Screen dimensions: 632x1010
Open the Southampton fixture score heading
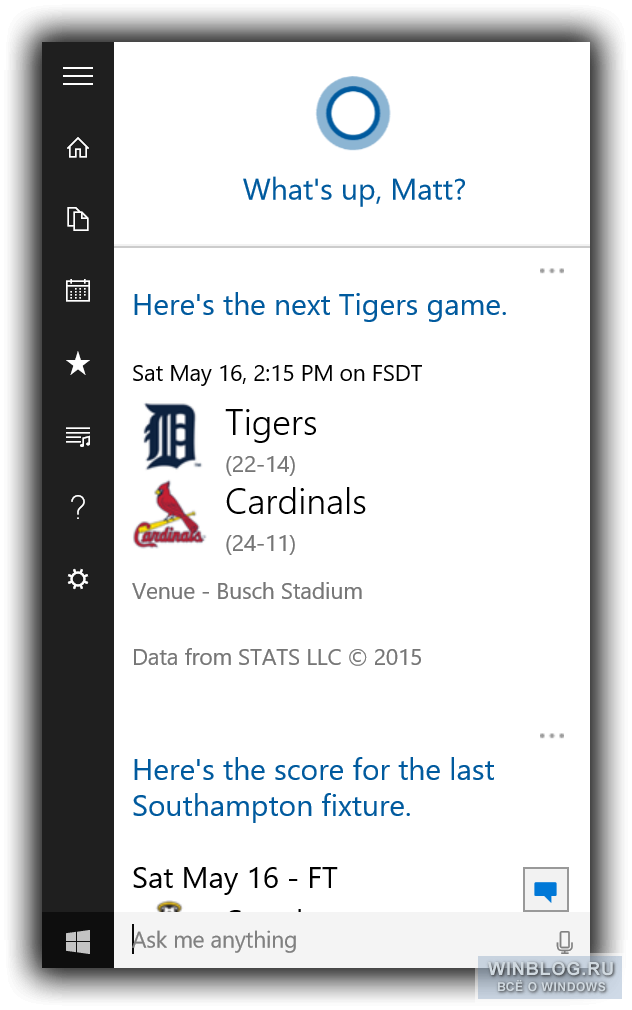point(313,788)
